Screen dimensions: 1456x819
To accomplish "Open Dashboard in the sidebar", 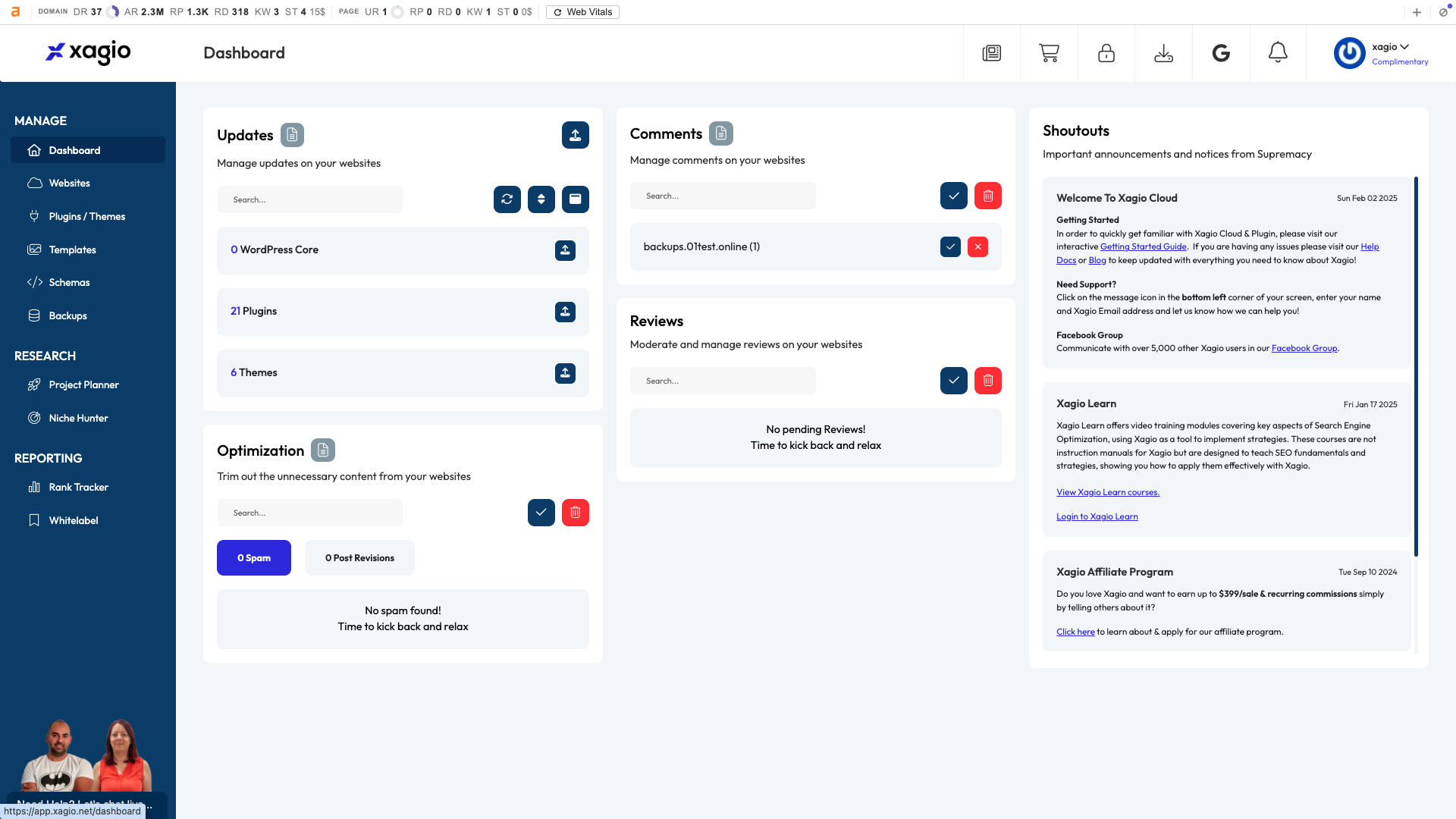I will [88, 150].
